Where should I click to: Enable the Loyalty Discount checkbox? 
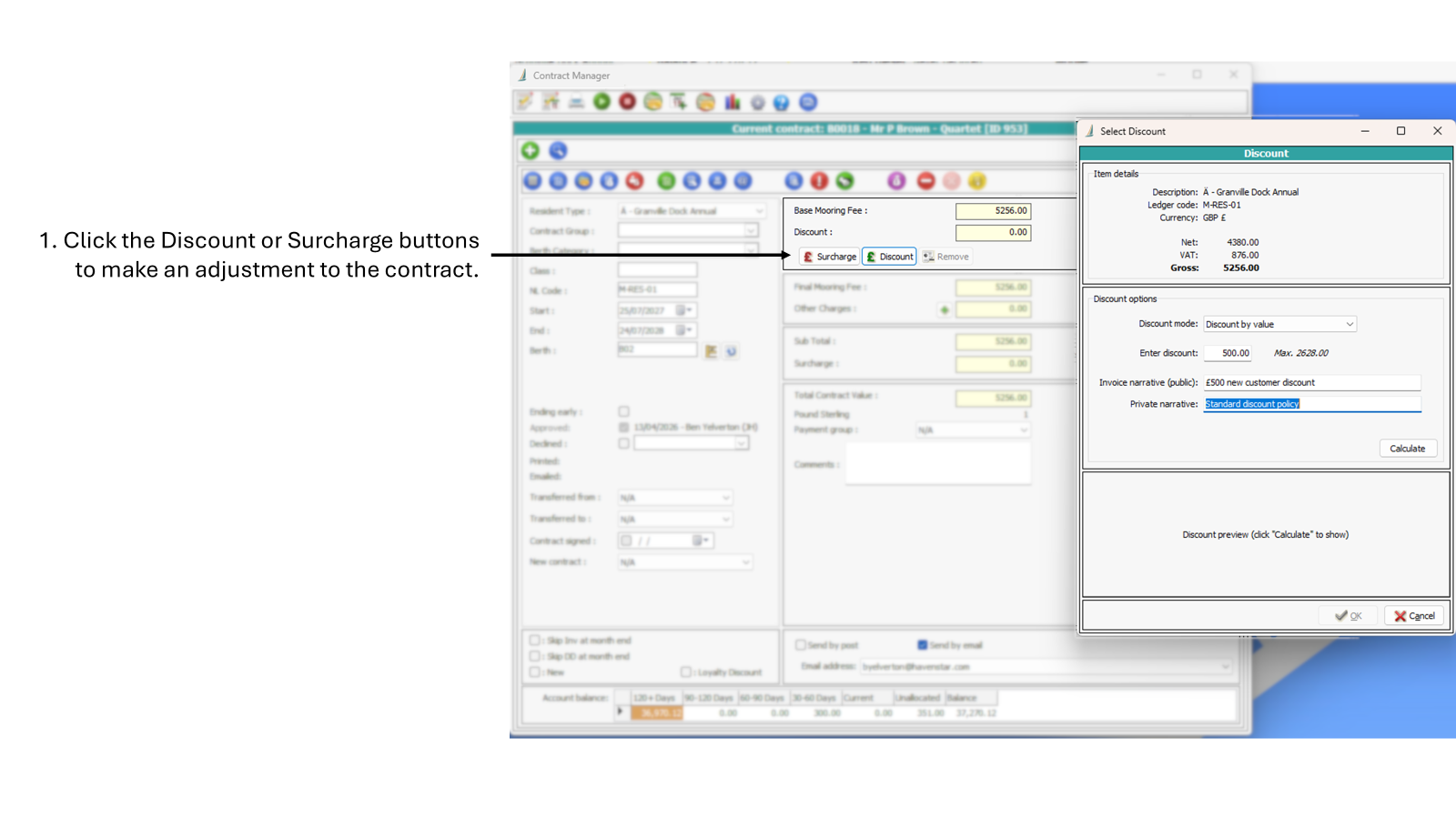point(684,672)
